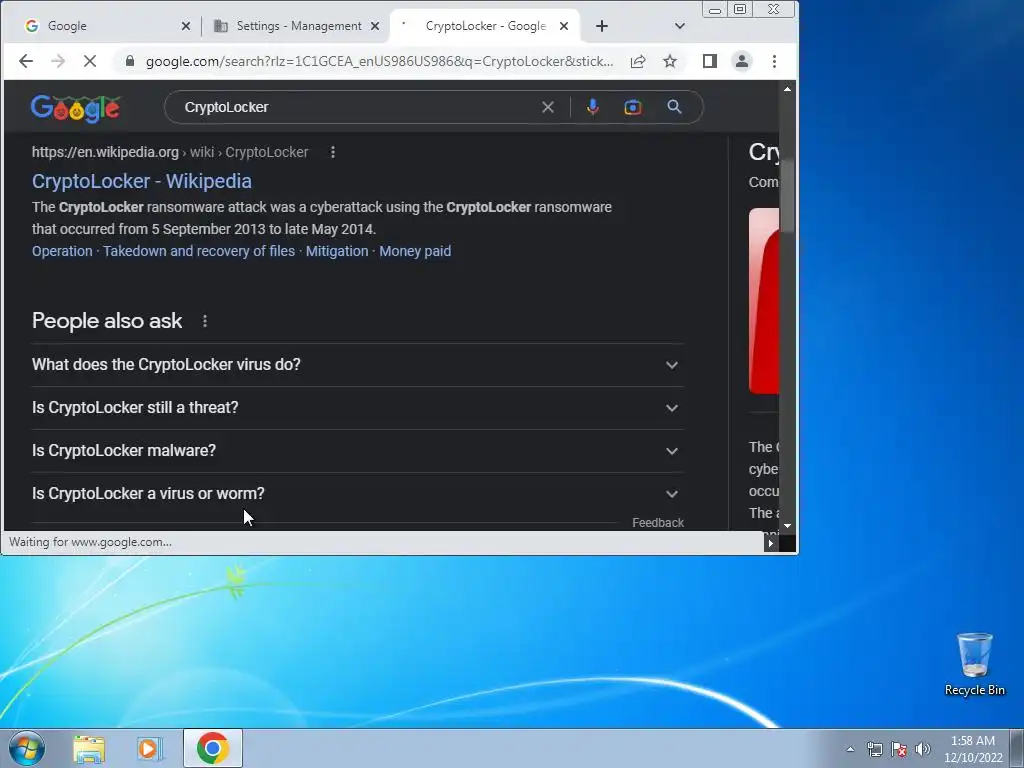Click the network tray icon
Image resolution: width=1024 pixels, height=768 pixels.
(874, 749)
